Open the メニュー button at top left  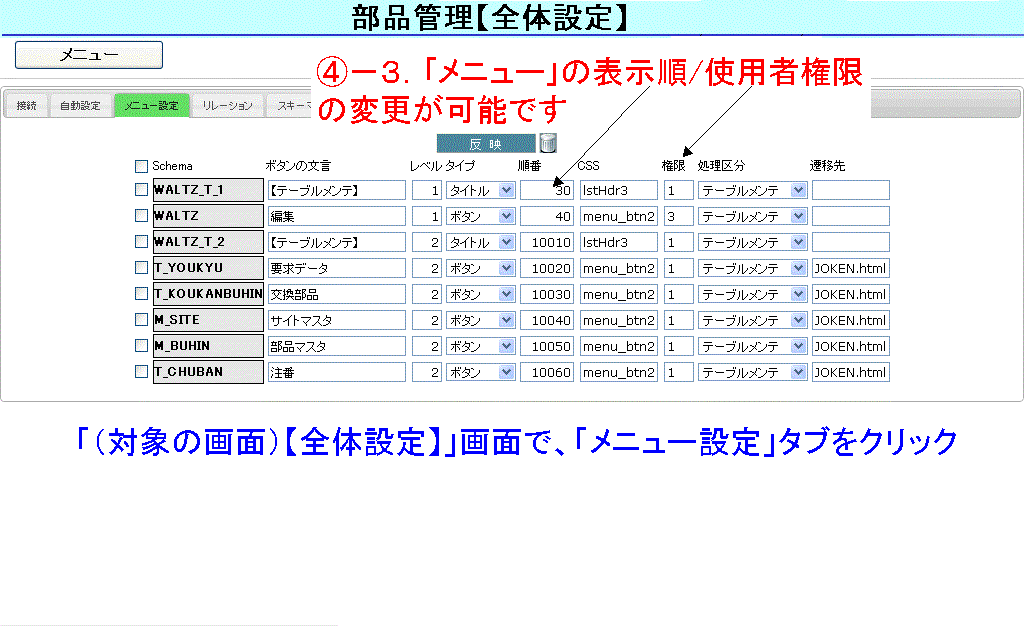tap(89, 55)
